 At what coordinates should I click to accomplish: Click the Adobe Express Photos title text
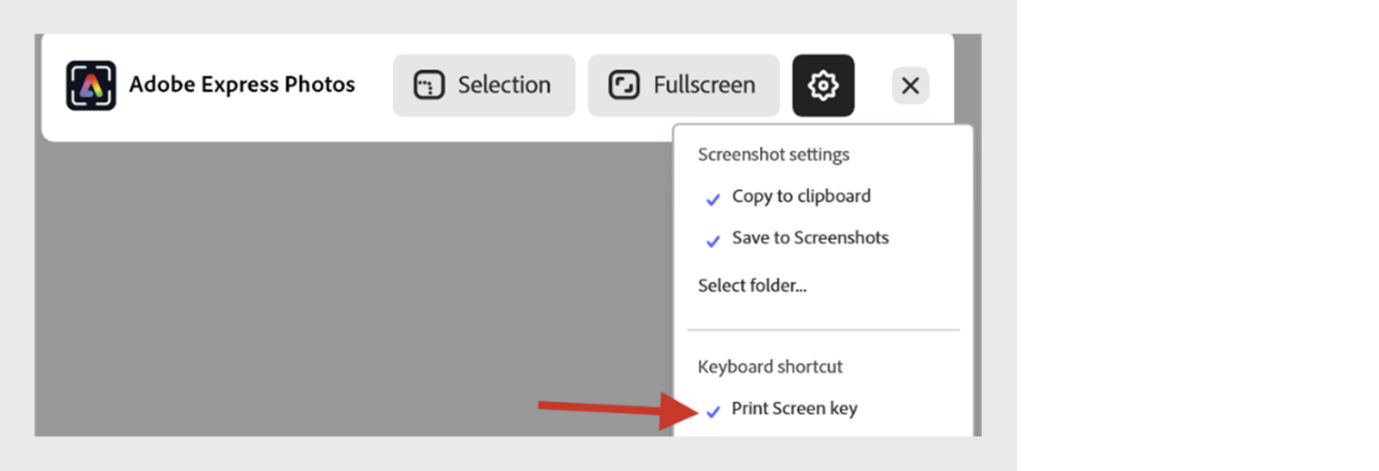click(242, 85)
